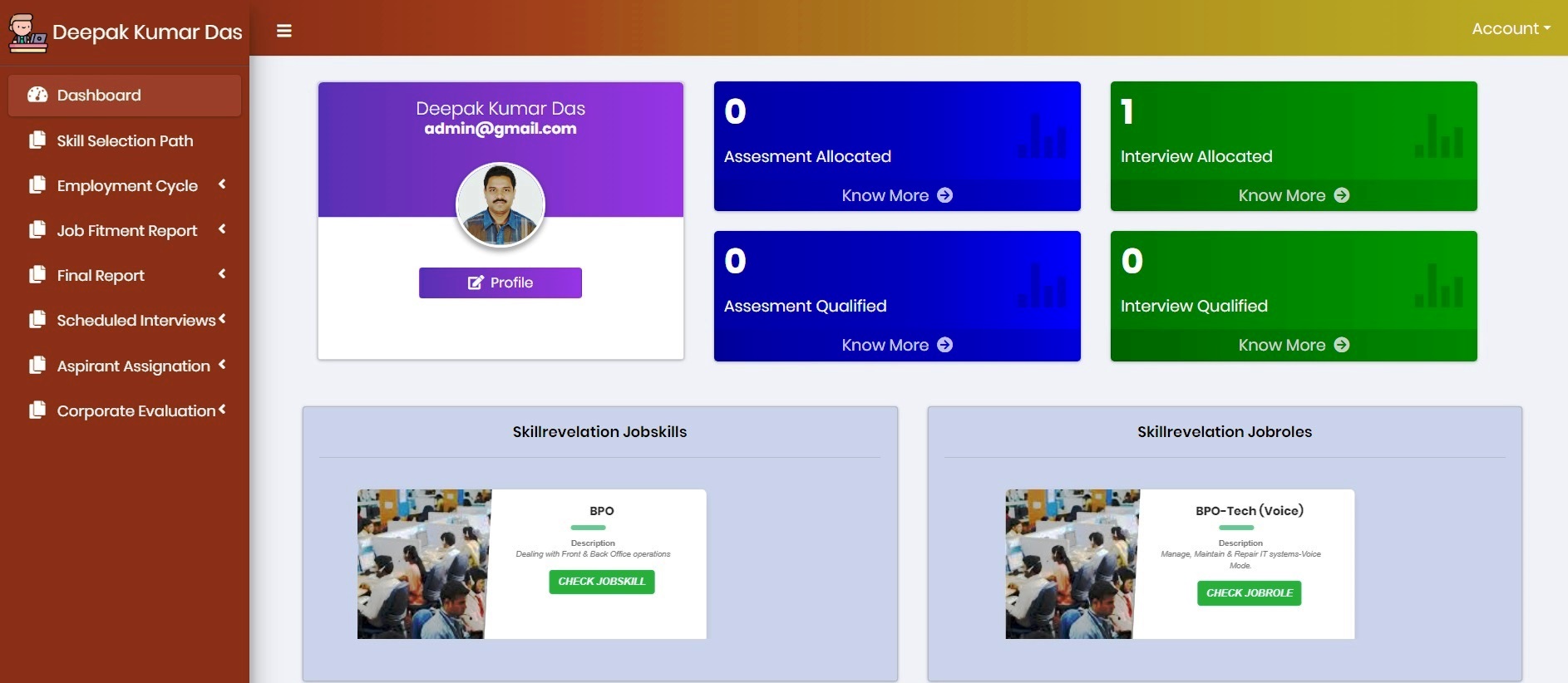Click the Skill Selection Path document icon
1568x683 pixels.
pos(37,140)
